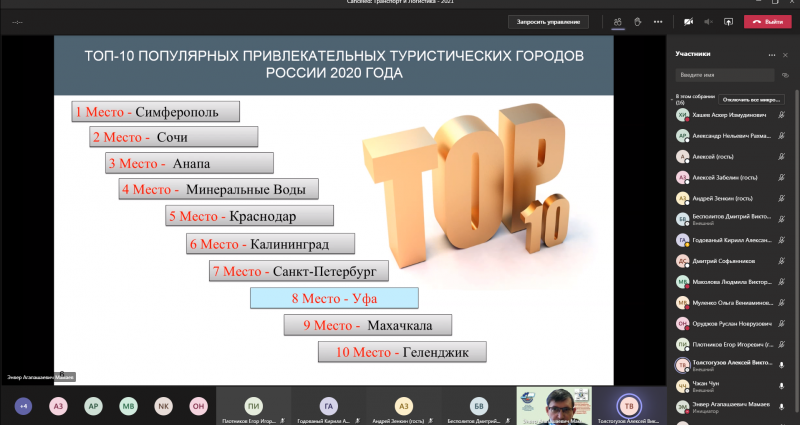This screenshot has width=800, height=425.
Task: Toggle the camera on or off
Action: (x=689, y=21)
